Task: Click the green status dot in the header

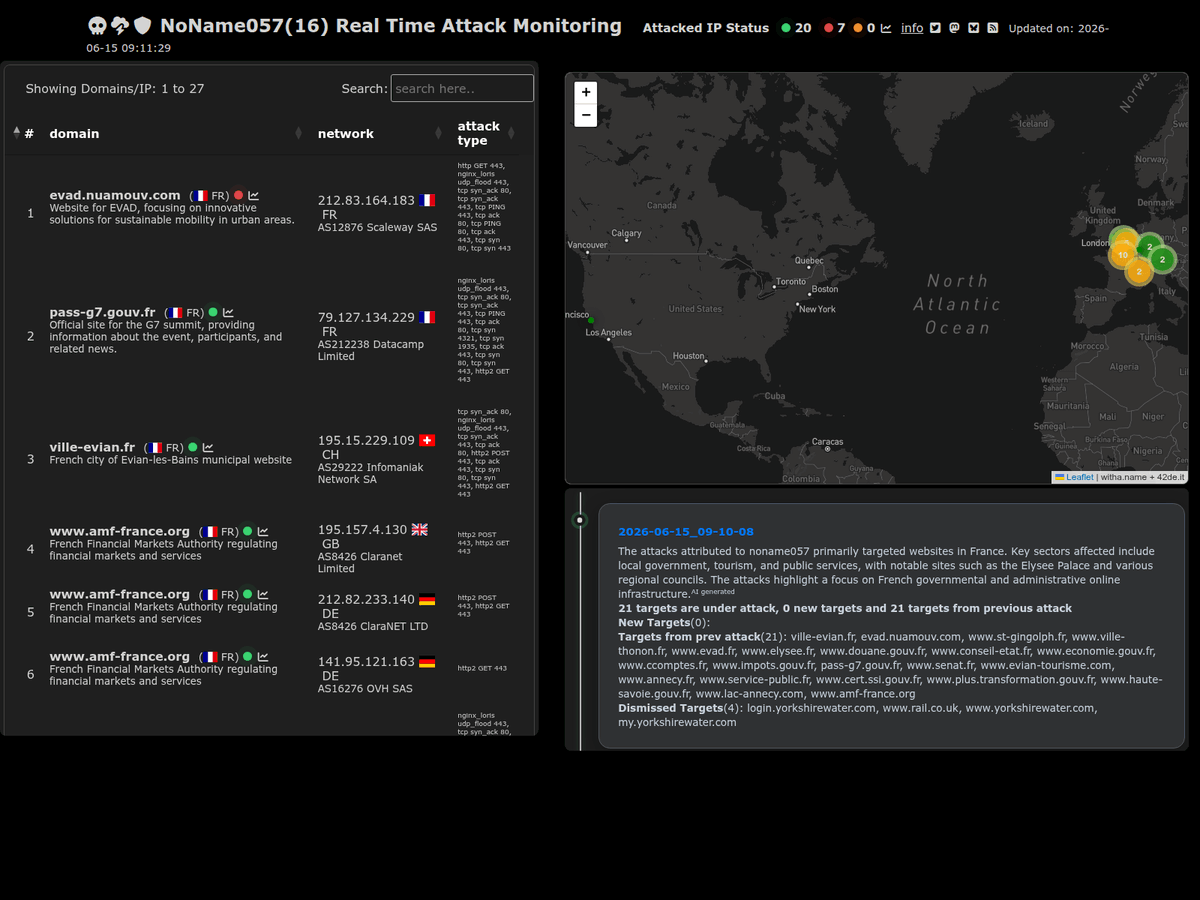Action: [786, 28]
